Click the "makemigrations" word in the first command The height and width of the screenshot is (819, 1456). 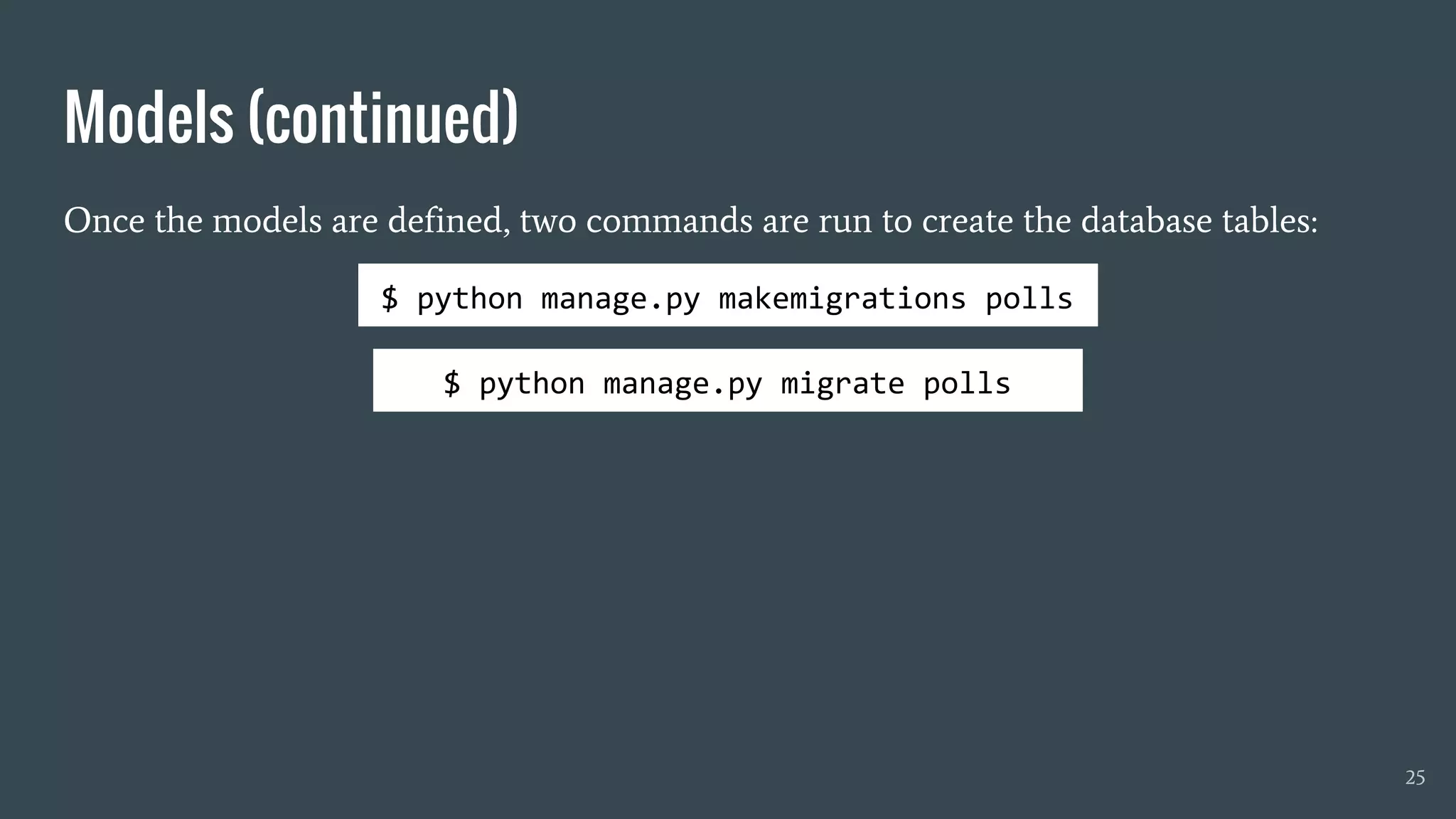coord(842,299)
